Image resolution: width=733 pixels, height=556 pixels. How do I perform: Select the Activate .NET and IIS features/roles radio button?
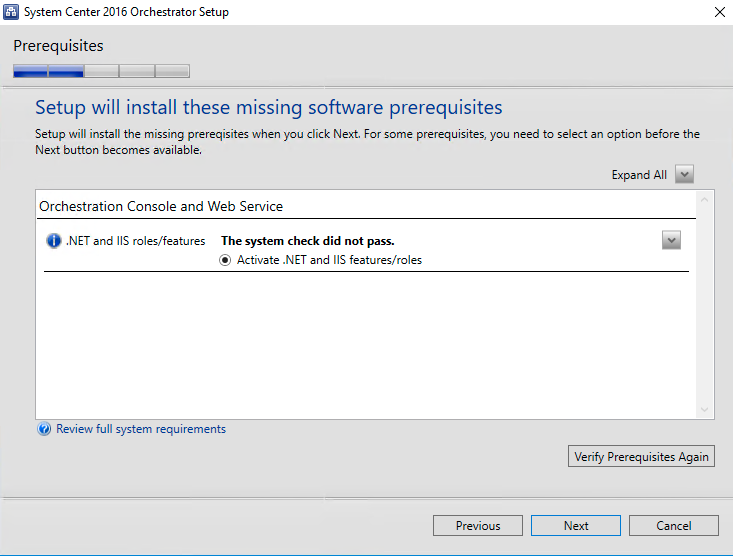click(226, 260)
